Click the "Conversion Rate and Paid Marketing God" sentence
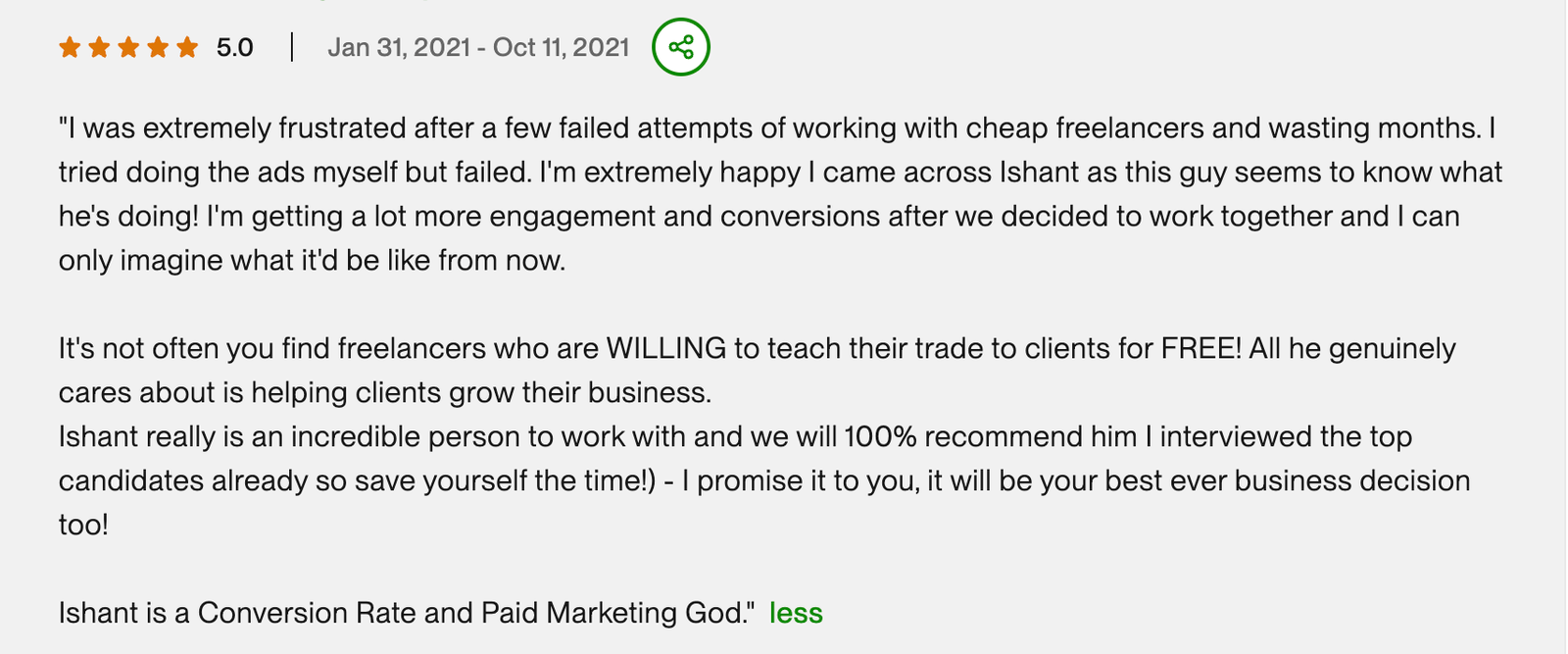The image size is (1568, 654). click(472, 613)
